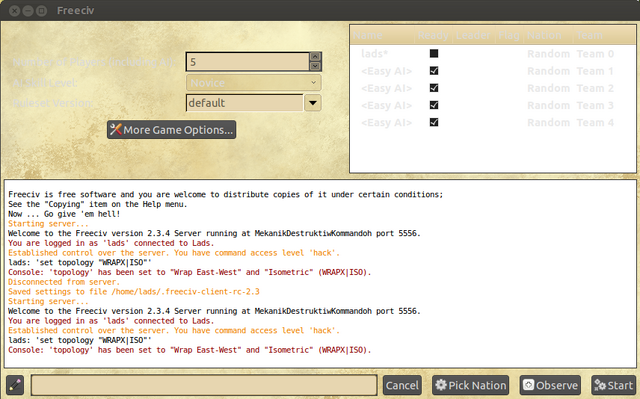Click Random nation cell for lads

[548, 54]
